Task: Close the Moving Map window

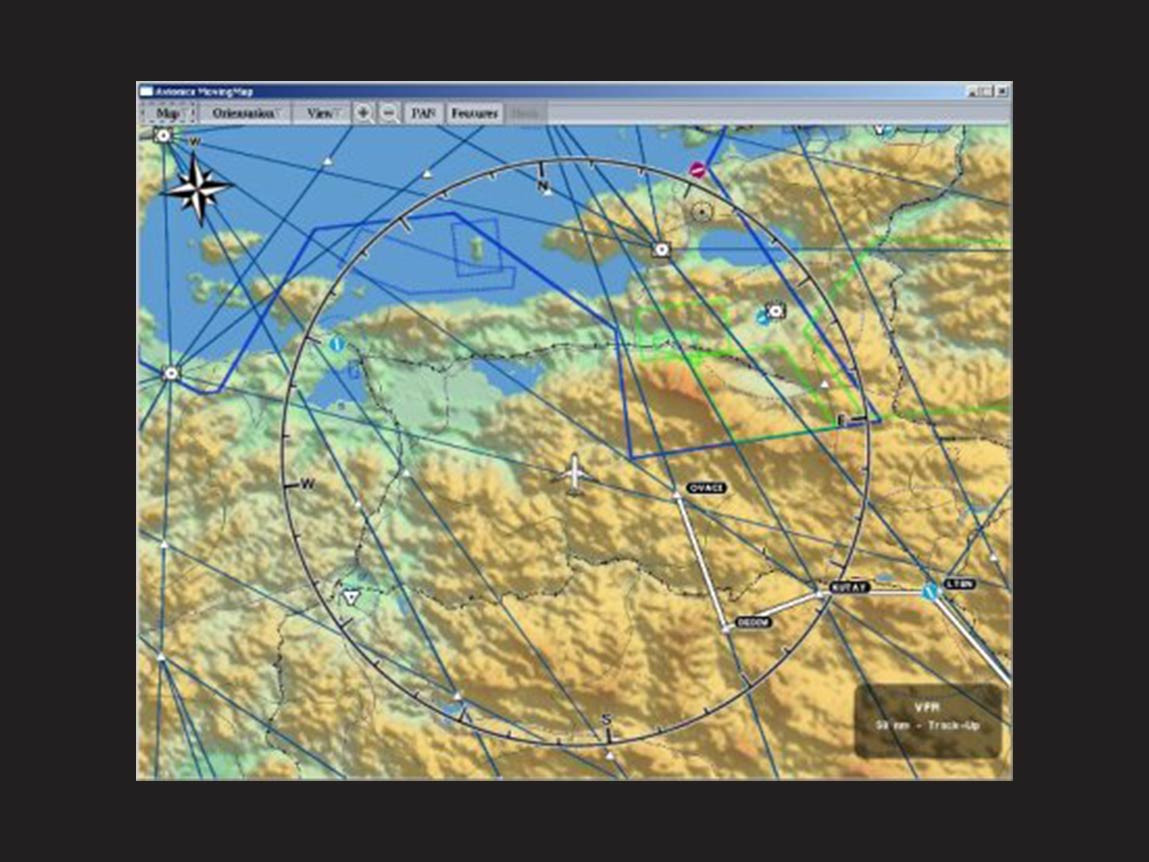Action: [x=1002, y=92]
